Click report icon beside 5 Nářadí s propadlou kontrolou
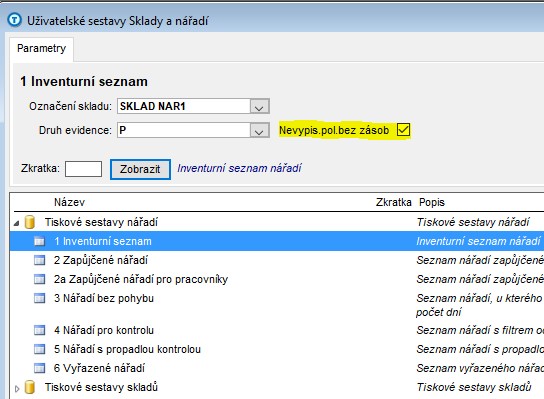 tap(39, 349)
